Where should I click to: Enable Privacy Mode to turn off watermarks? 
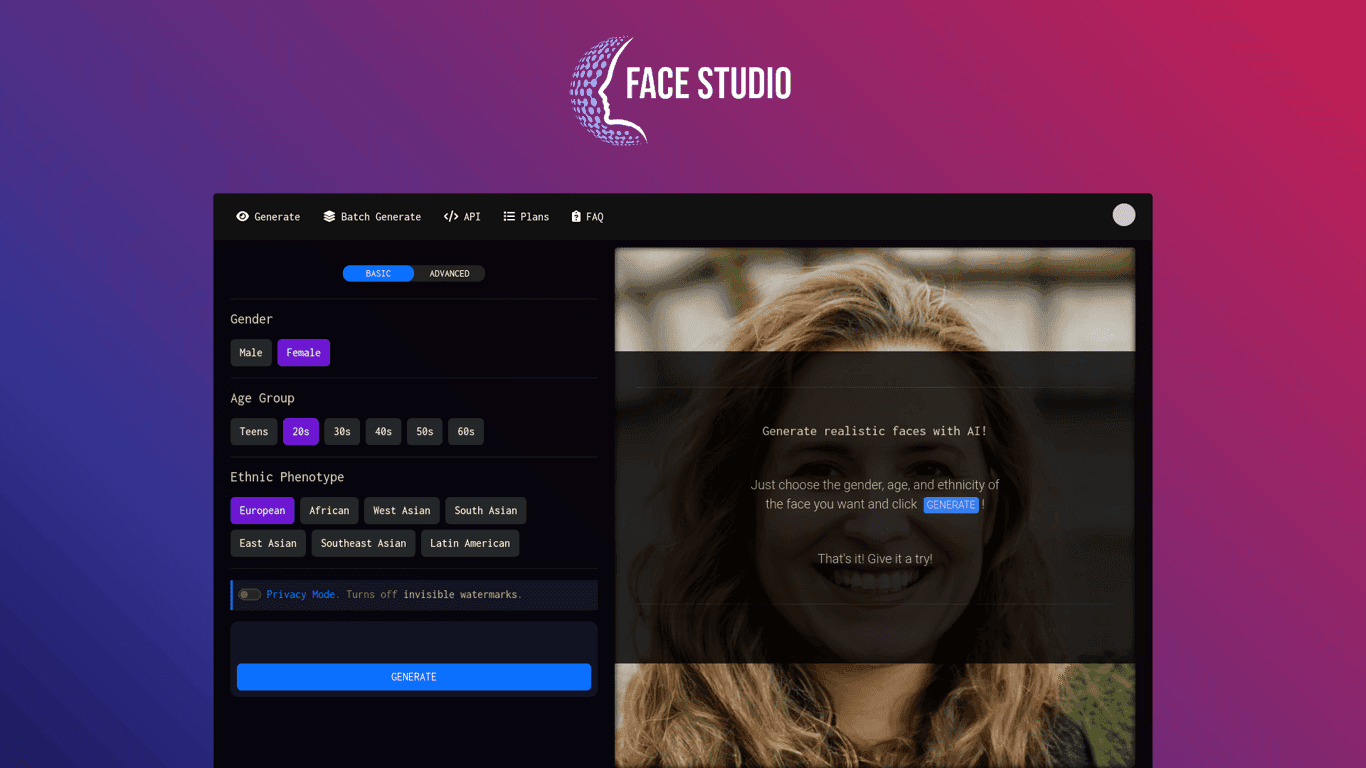(249, 594)
